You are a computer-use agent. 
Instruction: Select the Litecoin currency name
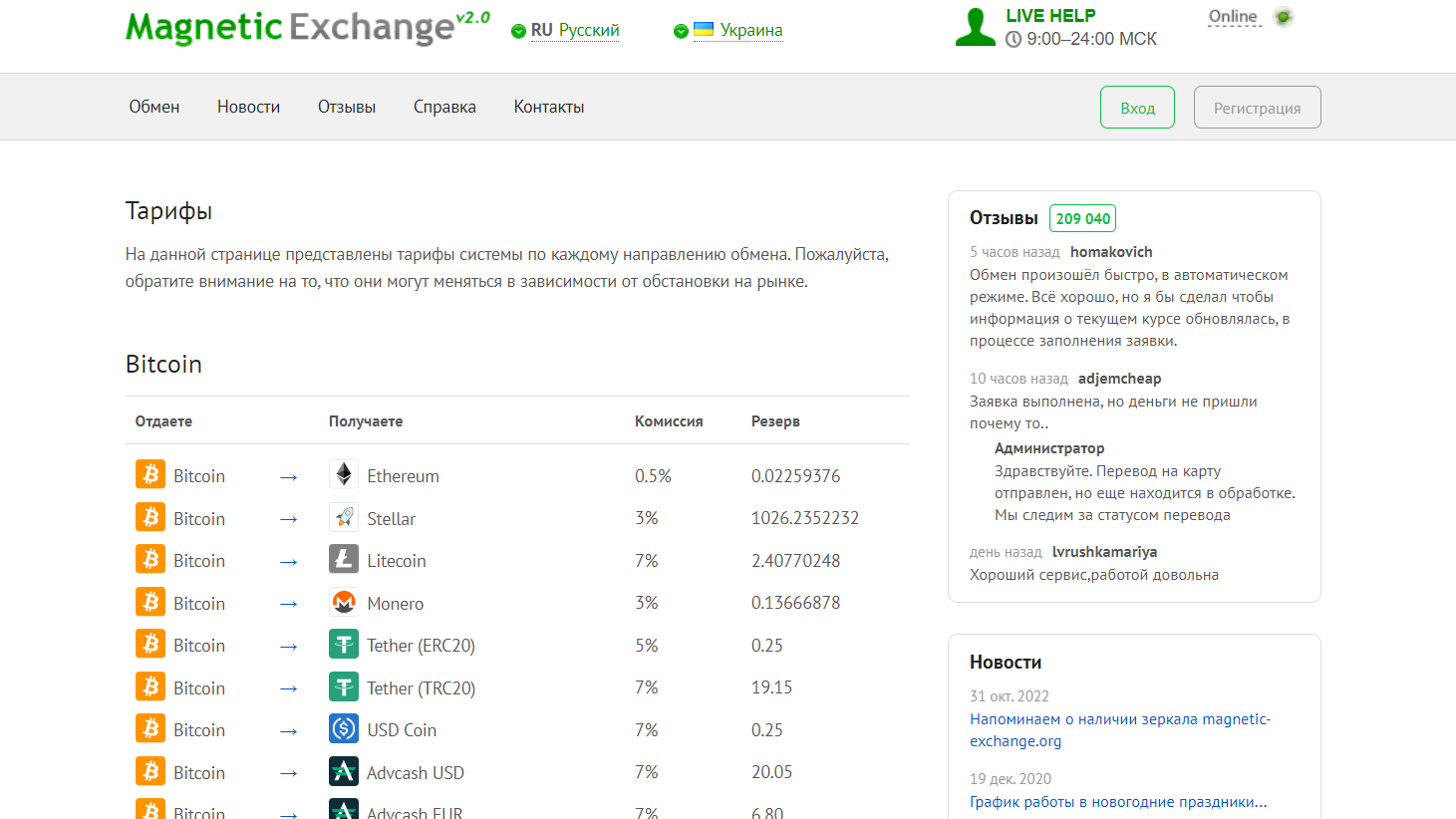[x=397, y=561]
